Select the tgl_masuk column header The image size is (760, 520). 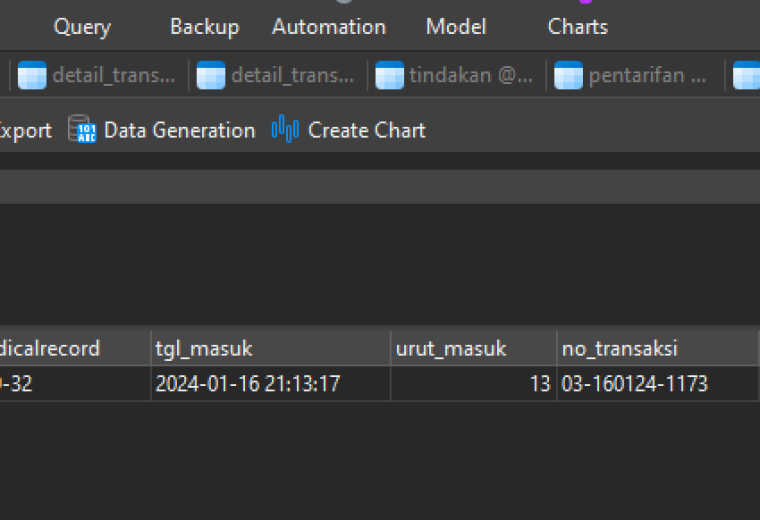(270, 348)
